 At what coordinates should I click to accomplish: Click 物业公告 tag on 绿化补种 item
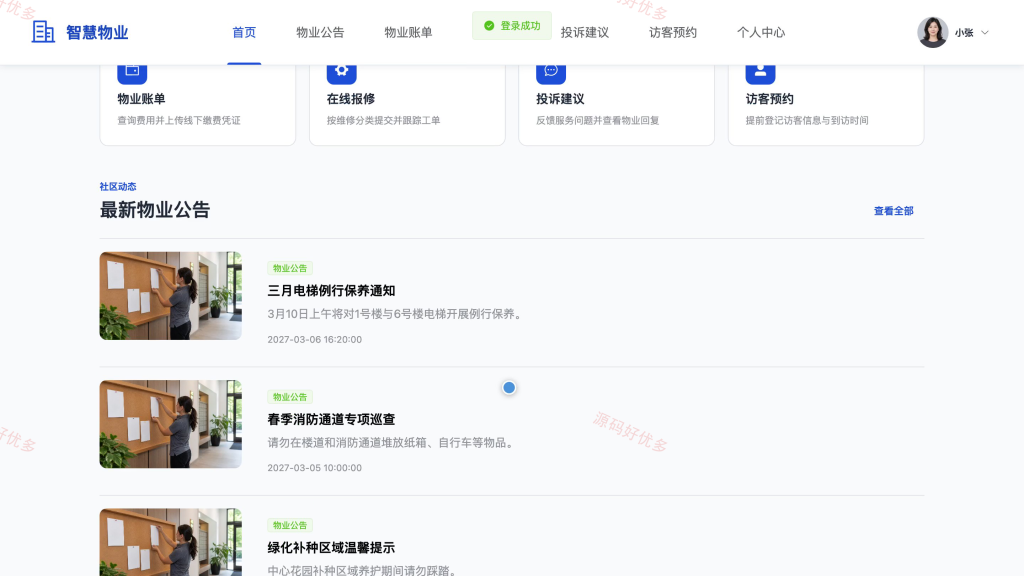pyautogui.click(x=290, y=525)
